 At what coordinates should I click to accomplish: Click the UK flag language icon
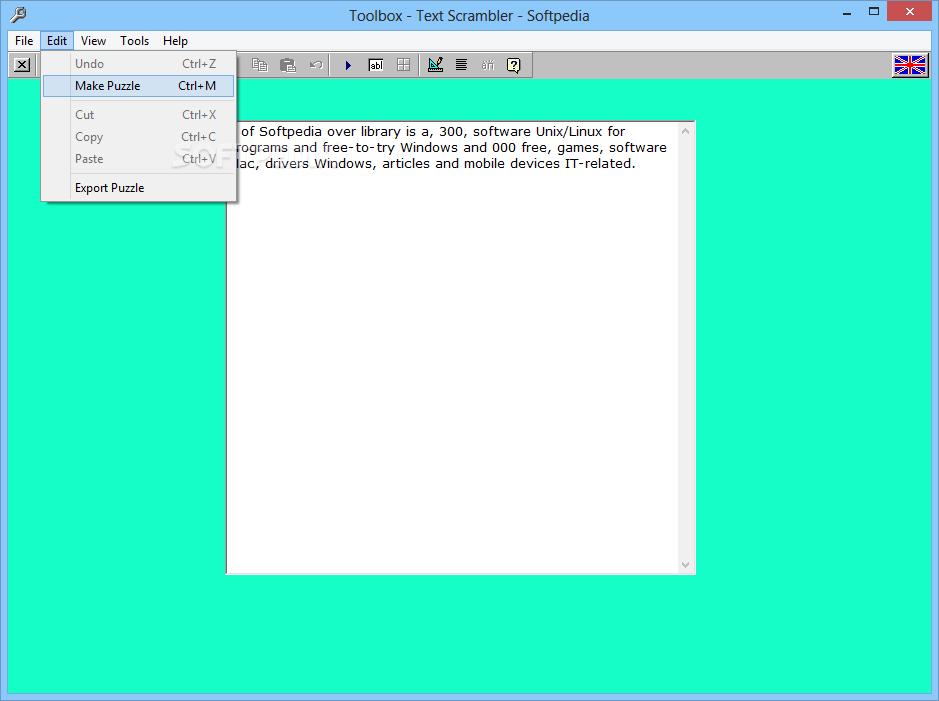pyautogui.click(x=910, y=65)
